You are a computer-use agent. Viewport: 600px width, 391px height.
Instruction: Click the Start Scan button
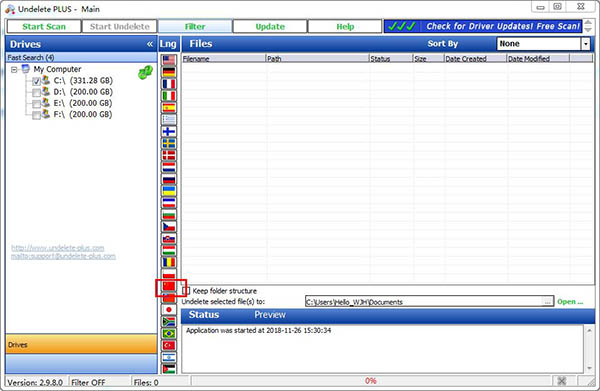pos(44,26)
